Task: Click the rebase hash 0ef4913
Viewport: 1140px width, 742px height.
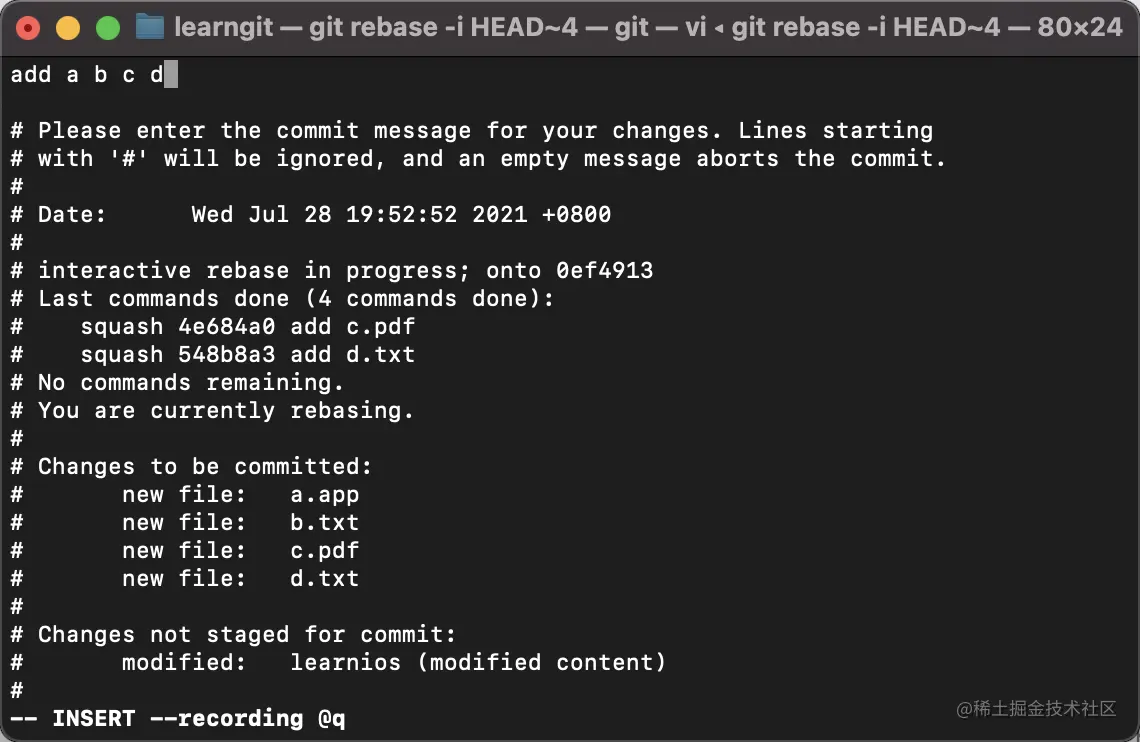Action: pyautogui.click(x=604, y=270)
